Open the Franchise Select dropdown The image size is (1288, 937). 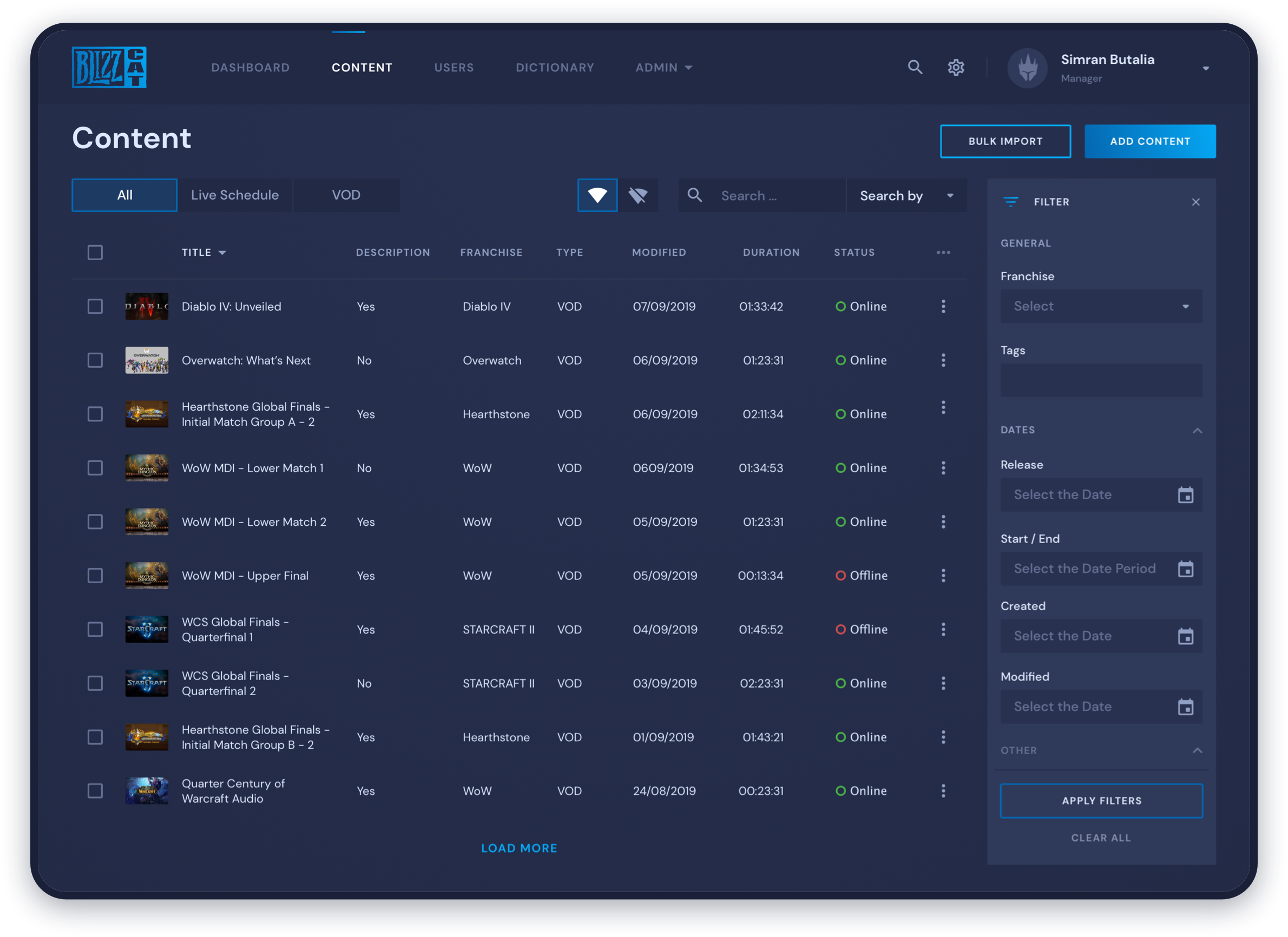coord(1101,307)
